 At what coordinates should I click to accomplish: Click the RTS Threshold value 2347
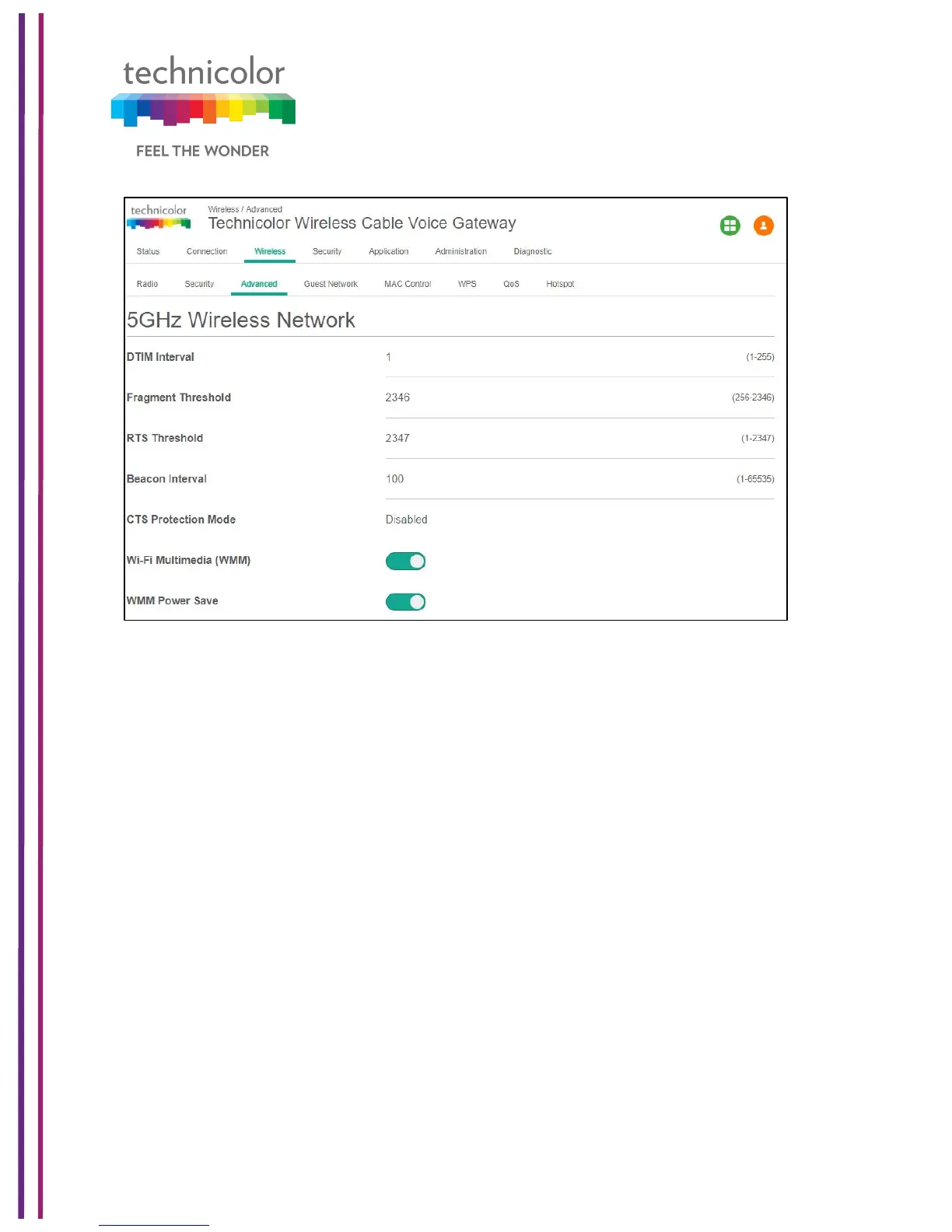[397, 438]
